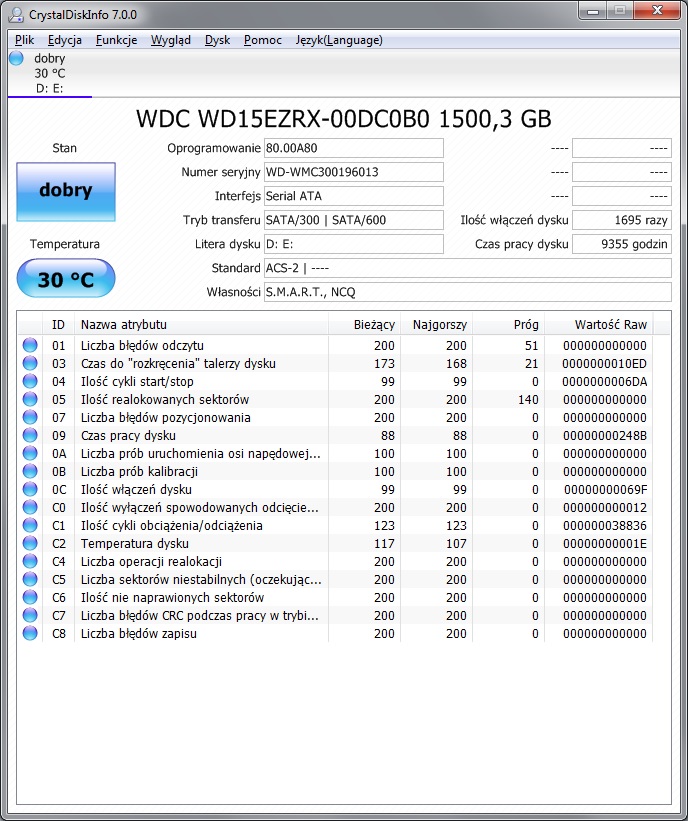Click the 'Temperatura dysku' attribute name
The image size is (688, 821).
[135, 543]
